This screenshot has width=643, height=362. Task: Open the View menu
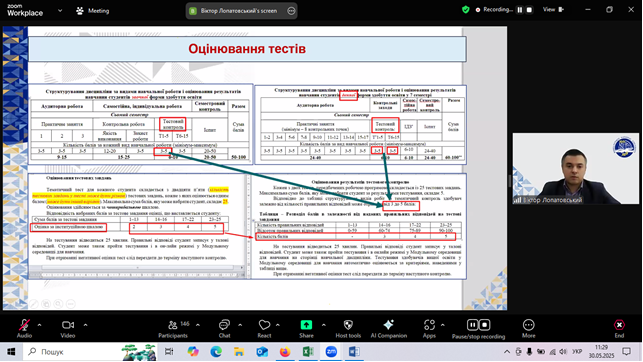point(553,9)
